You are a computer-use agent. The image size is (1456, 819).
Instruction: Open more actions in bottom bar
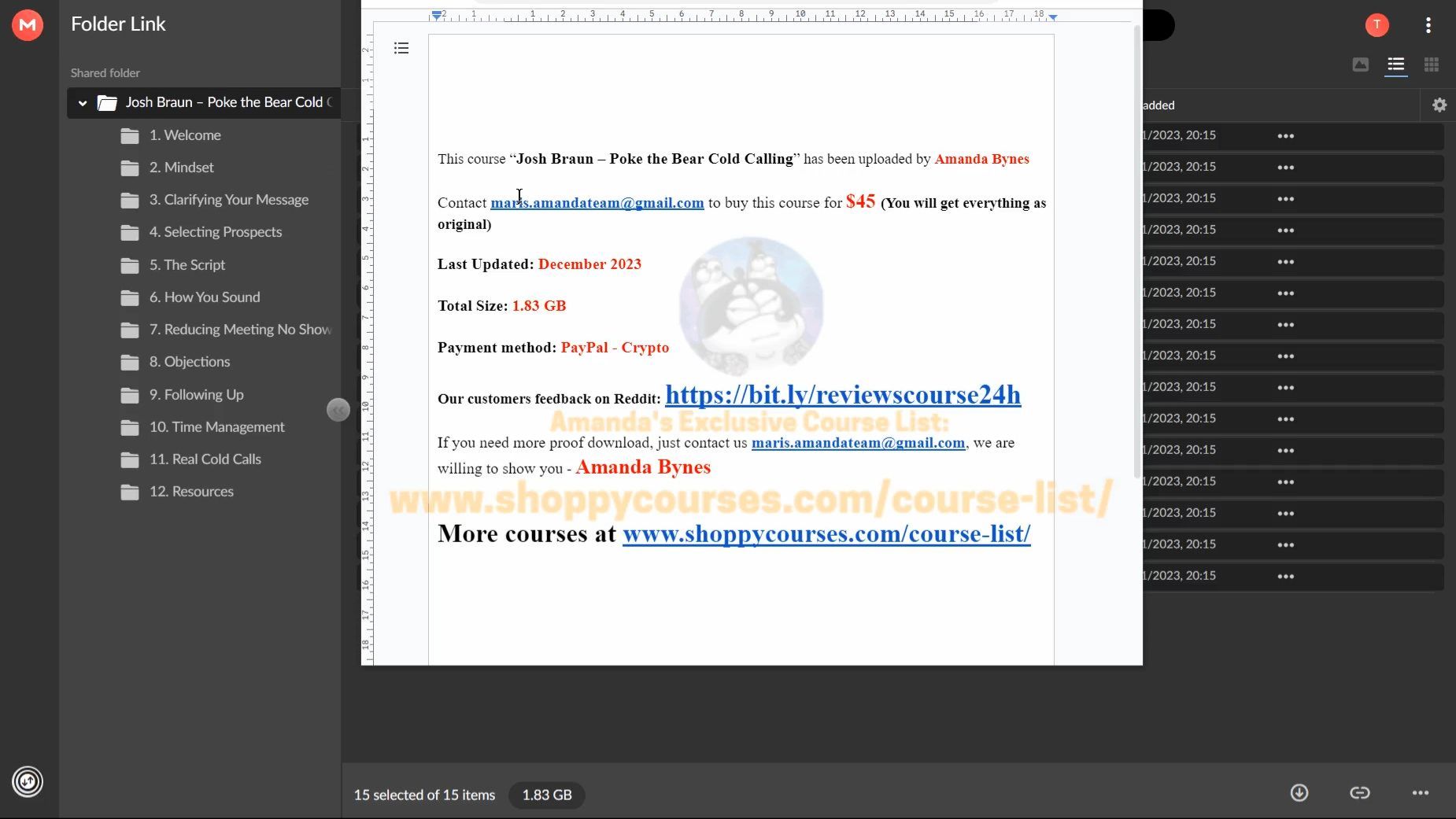tap(1421, 793)
